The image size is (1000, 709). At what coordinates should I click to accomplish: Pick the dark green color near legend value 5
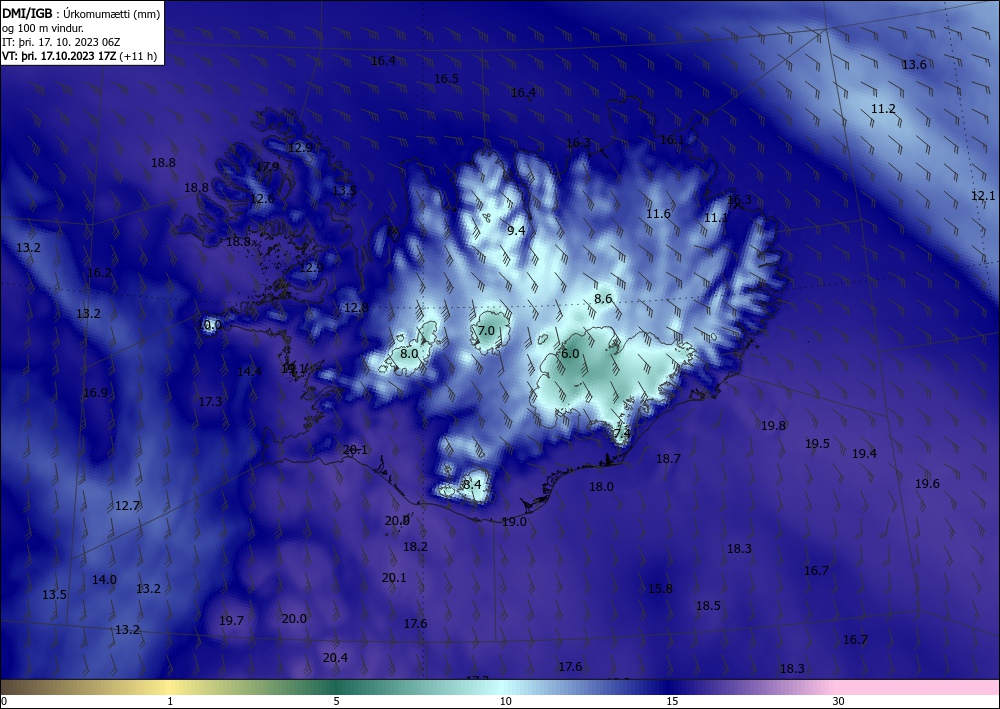338,687
